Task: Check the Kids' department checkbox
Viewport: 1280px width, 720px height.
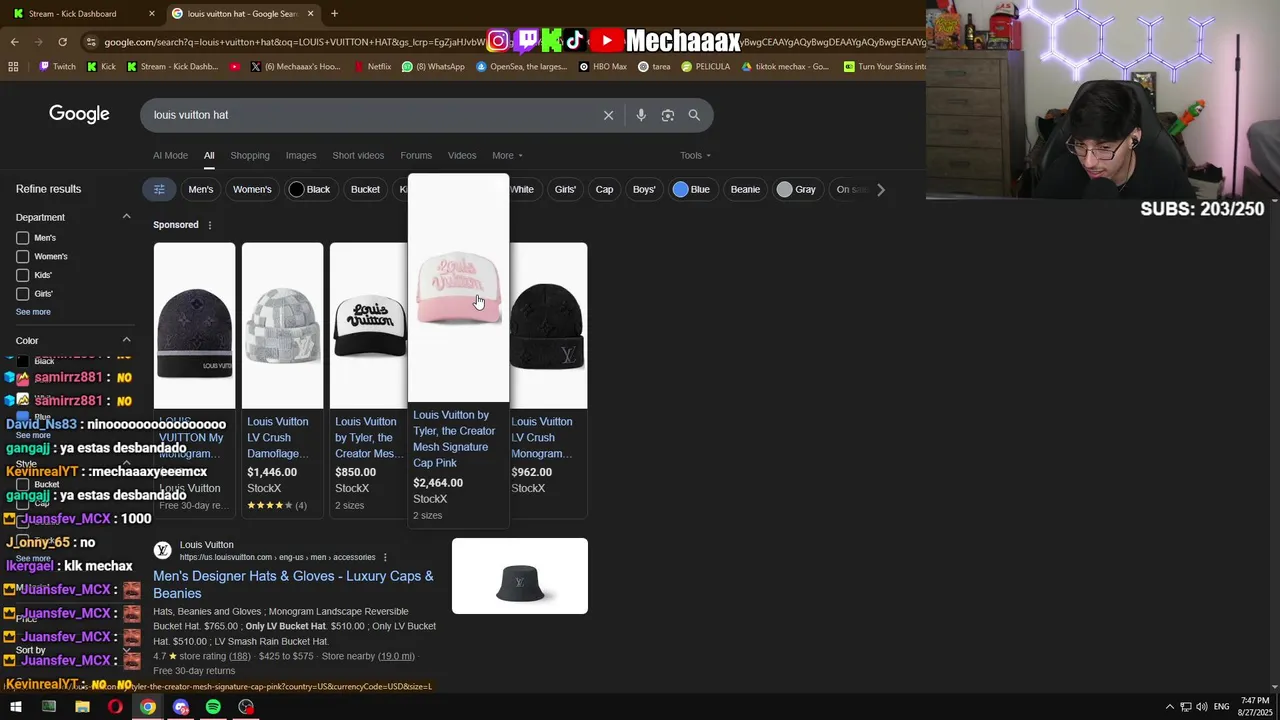Action: [22, 275]
